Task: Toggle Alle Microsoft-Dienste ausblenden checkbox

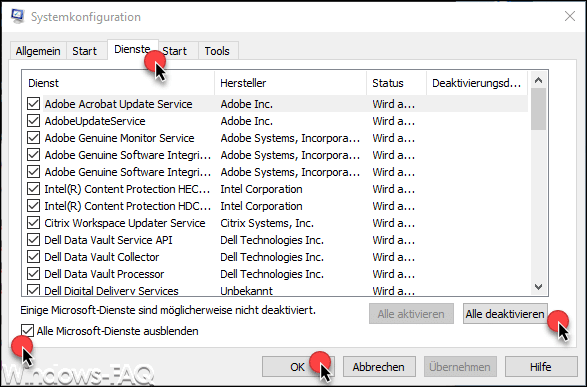Action: click(27, 331)
